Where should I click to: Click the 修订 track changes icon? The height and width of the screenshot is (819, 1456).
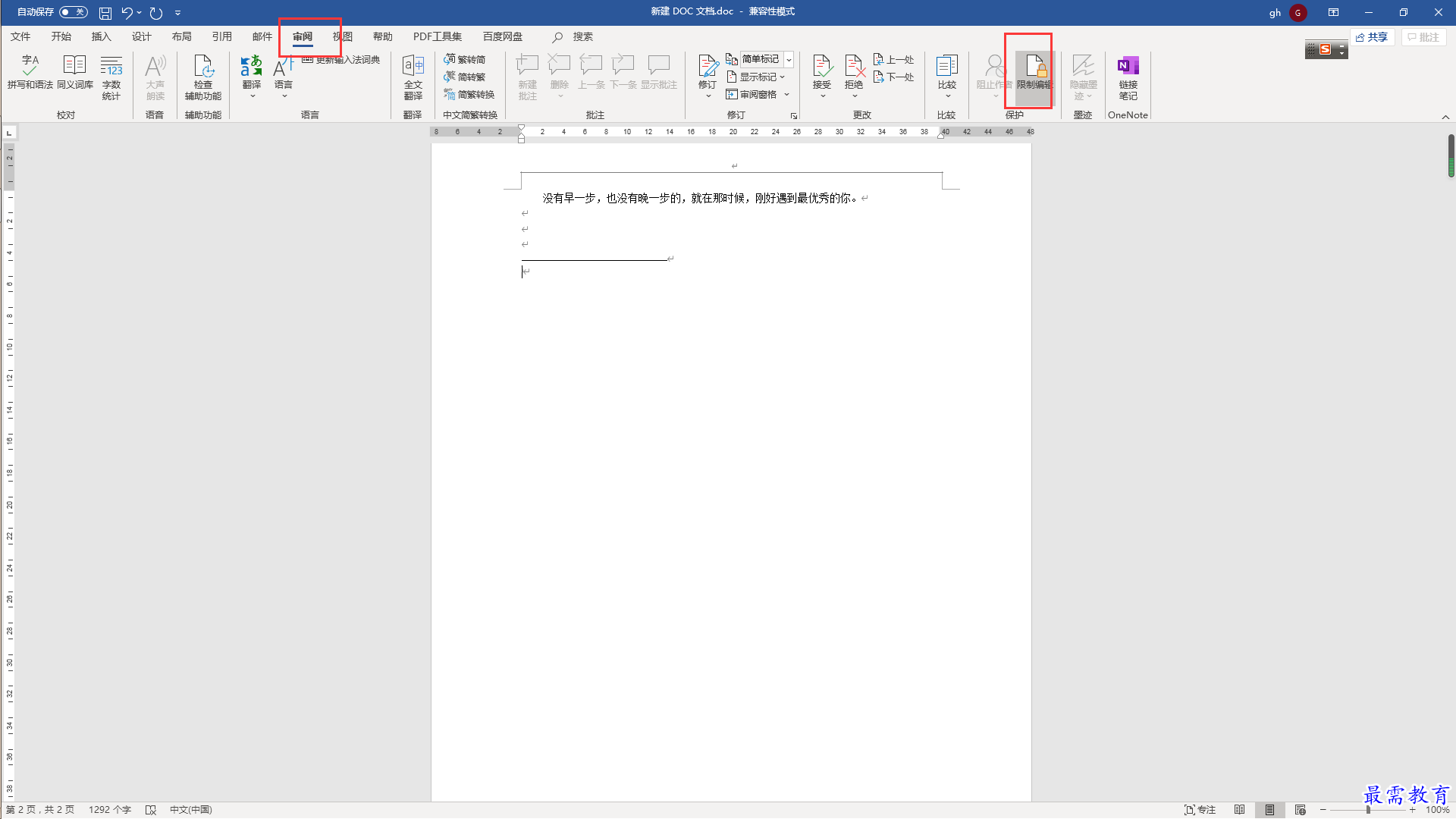[708, 66]
